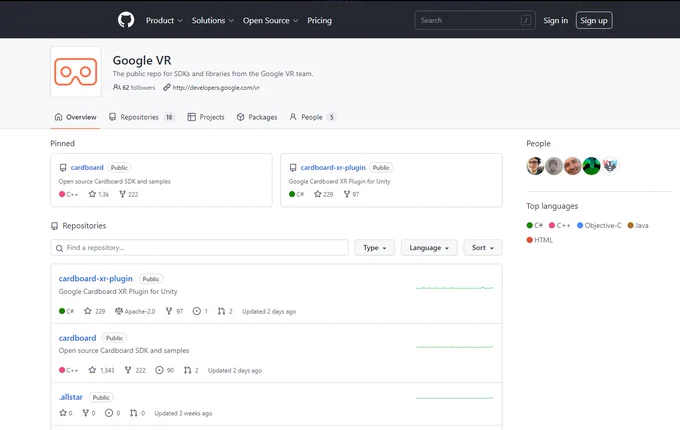Screen dimensions: 680x430
Task: Open cardboard from the repositories list
Action: pos(77,338)
